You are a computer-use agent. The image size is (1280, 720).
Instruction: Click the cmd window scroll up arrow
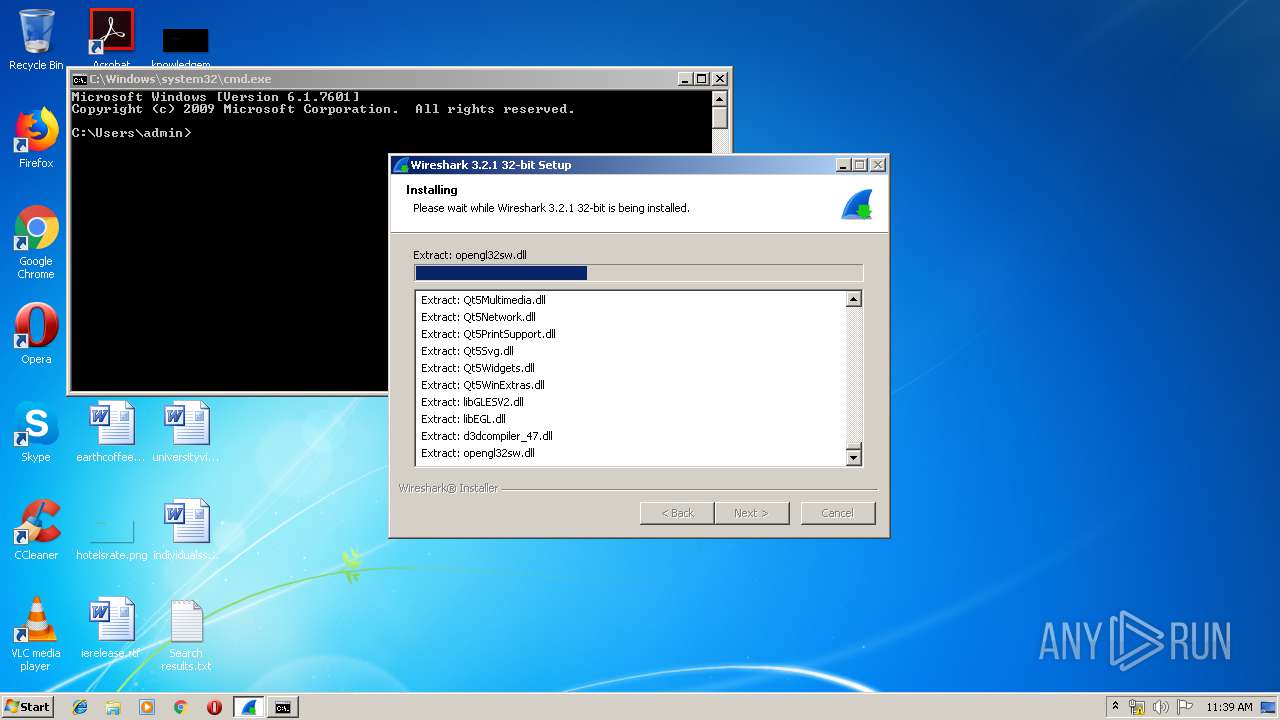coord(719,98)
